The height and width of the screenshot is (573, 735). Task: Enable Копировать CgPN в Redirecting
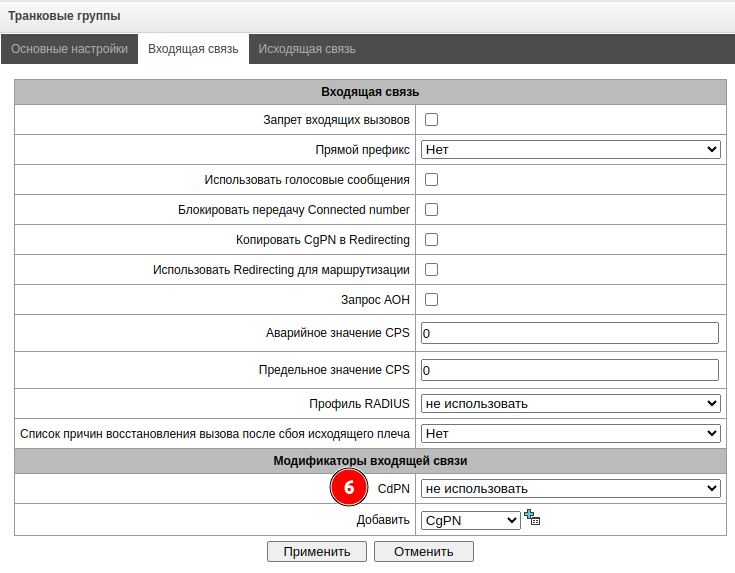pyautogui.click(x=432, y=240)
